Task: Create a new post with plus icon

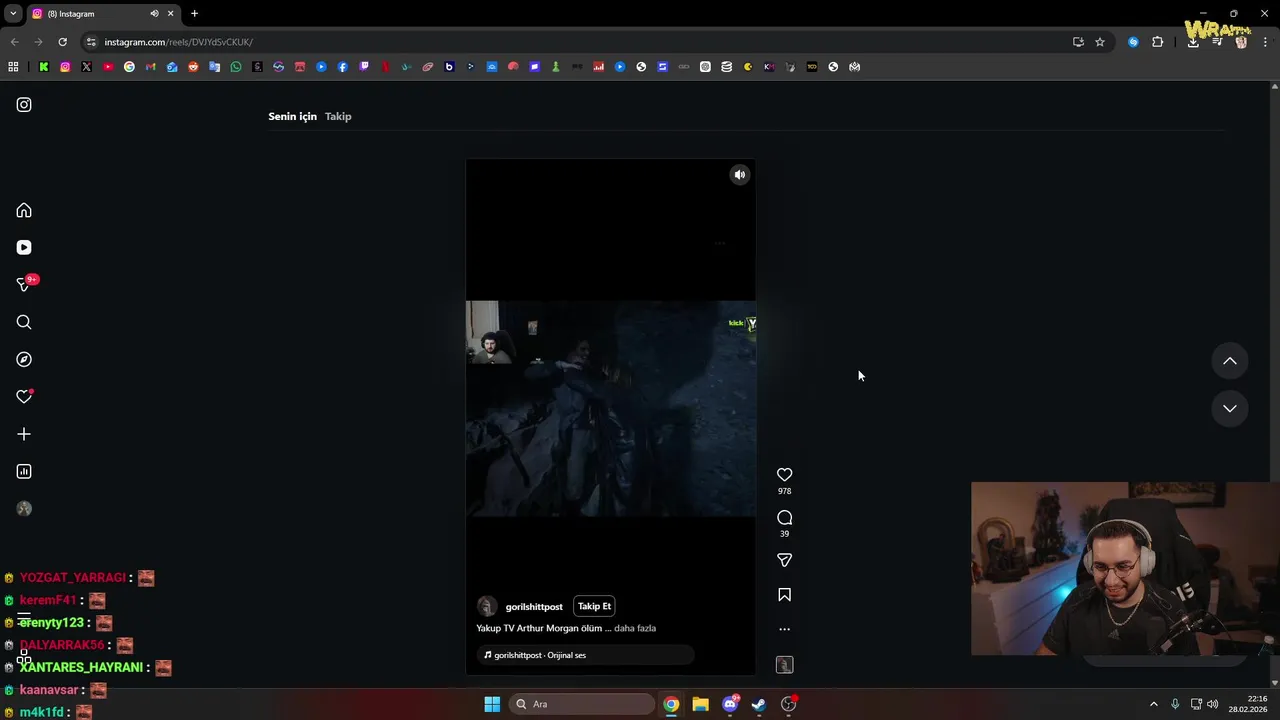Action: click(24, 434)
